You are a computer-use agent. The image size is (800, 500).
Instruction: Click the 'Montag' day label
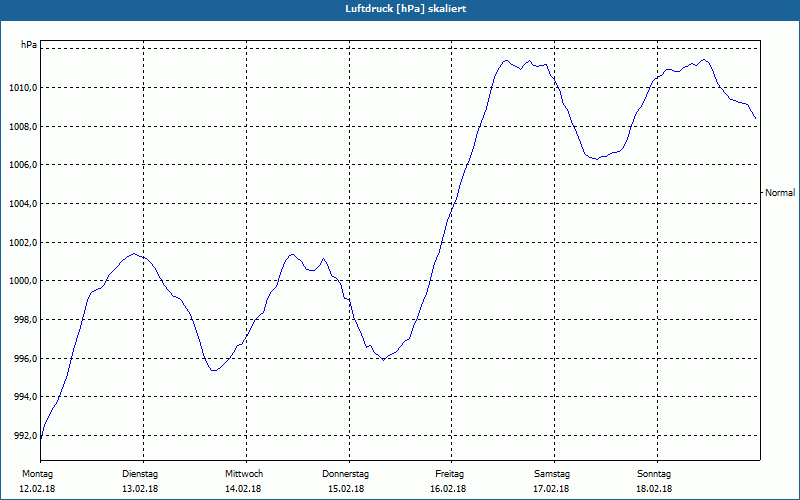[x=37, y=474]
